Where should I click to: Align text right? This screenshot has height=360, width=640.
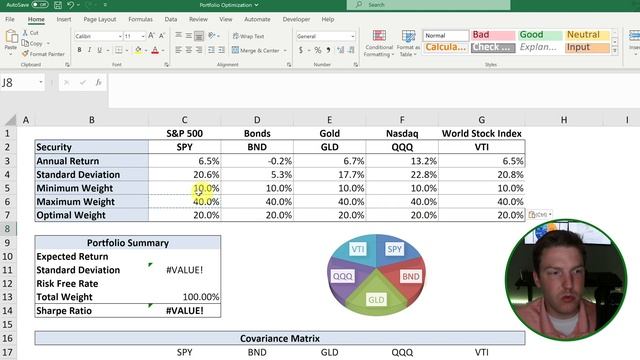(199, 50)
